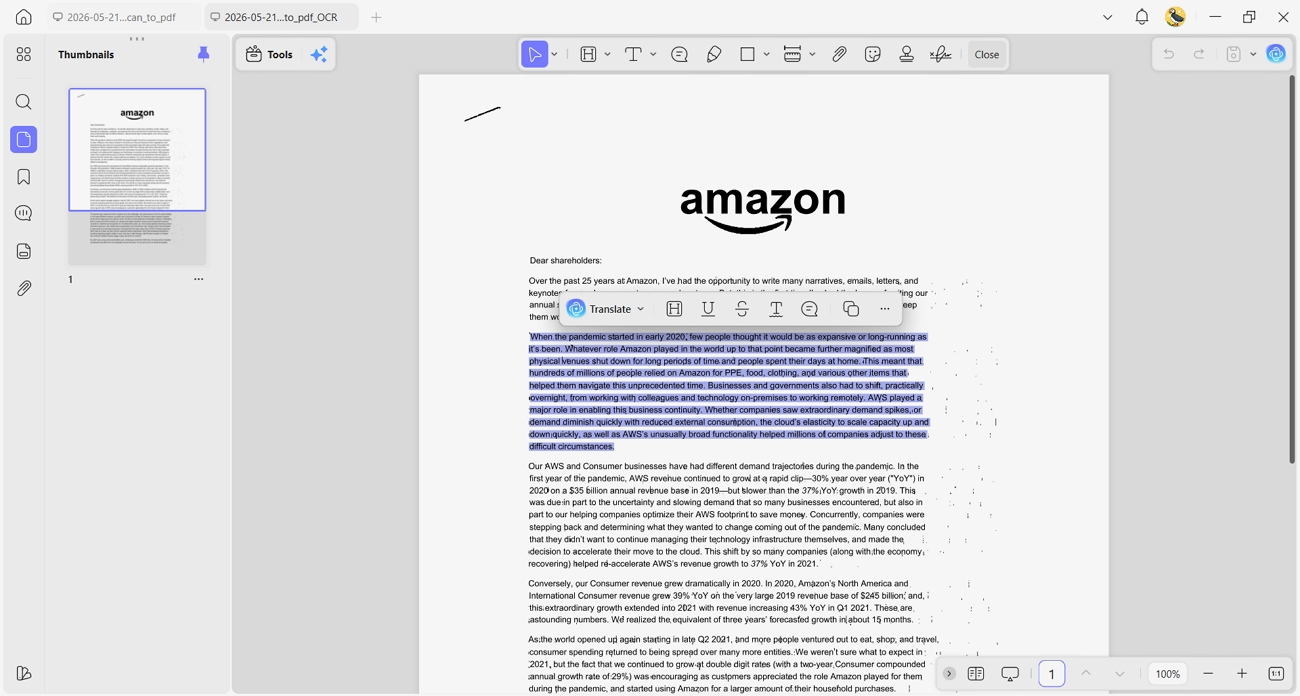Screen dimensions: 1300x696
Task: Select the Measure tool
Action: pos(792,54)
